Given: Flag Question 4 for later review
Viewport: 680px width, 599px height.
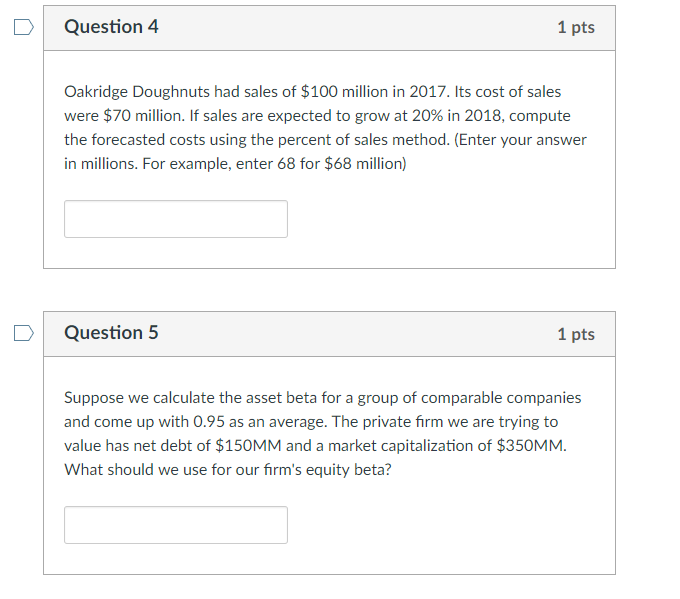Looking at the screenshot, I should 24,27.
